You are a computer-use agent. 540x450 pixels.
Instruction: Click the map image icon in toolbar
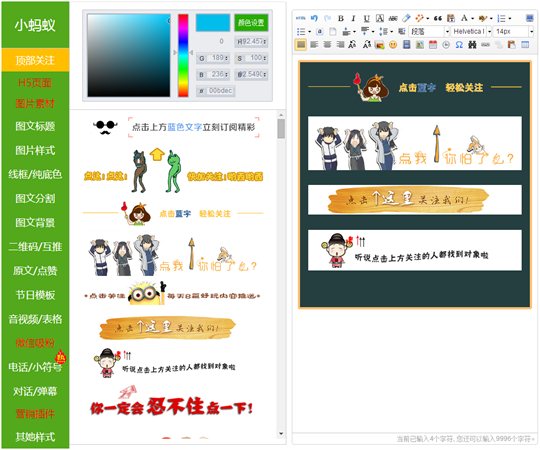coord(419,45)
